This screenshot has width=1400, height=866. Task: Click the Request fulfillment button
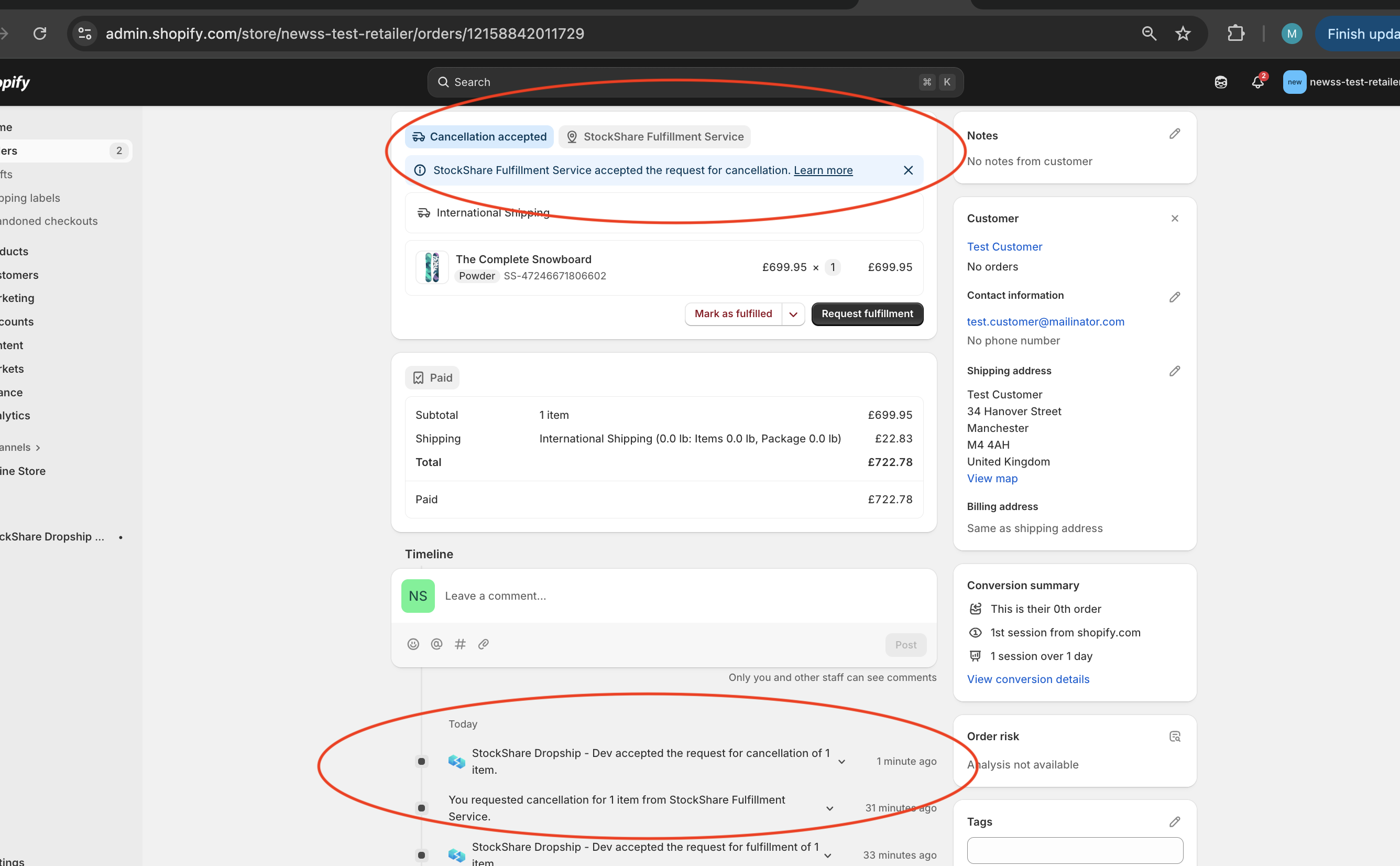[867, 314]
